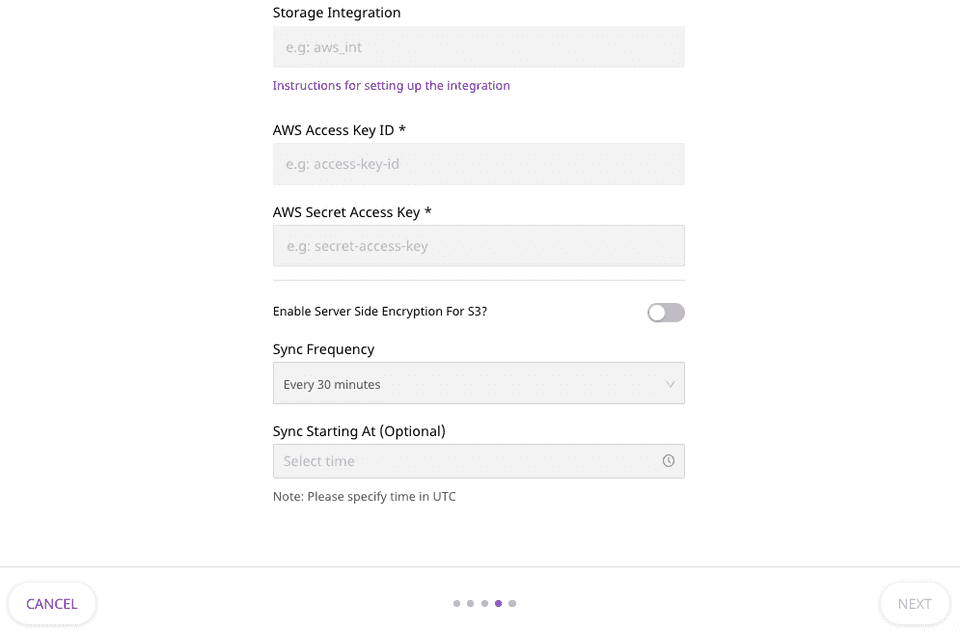
Task: Click the AWS Secret Access Key label
Action: click(x=352, y=212)
